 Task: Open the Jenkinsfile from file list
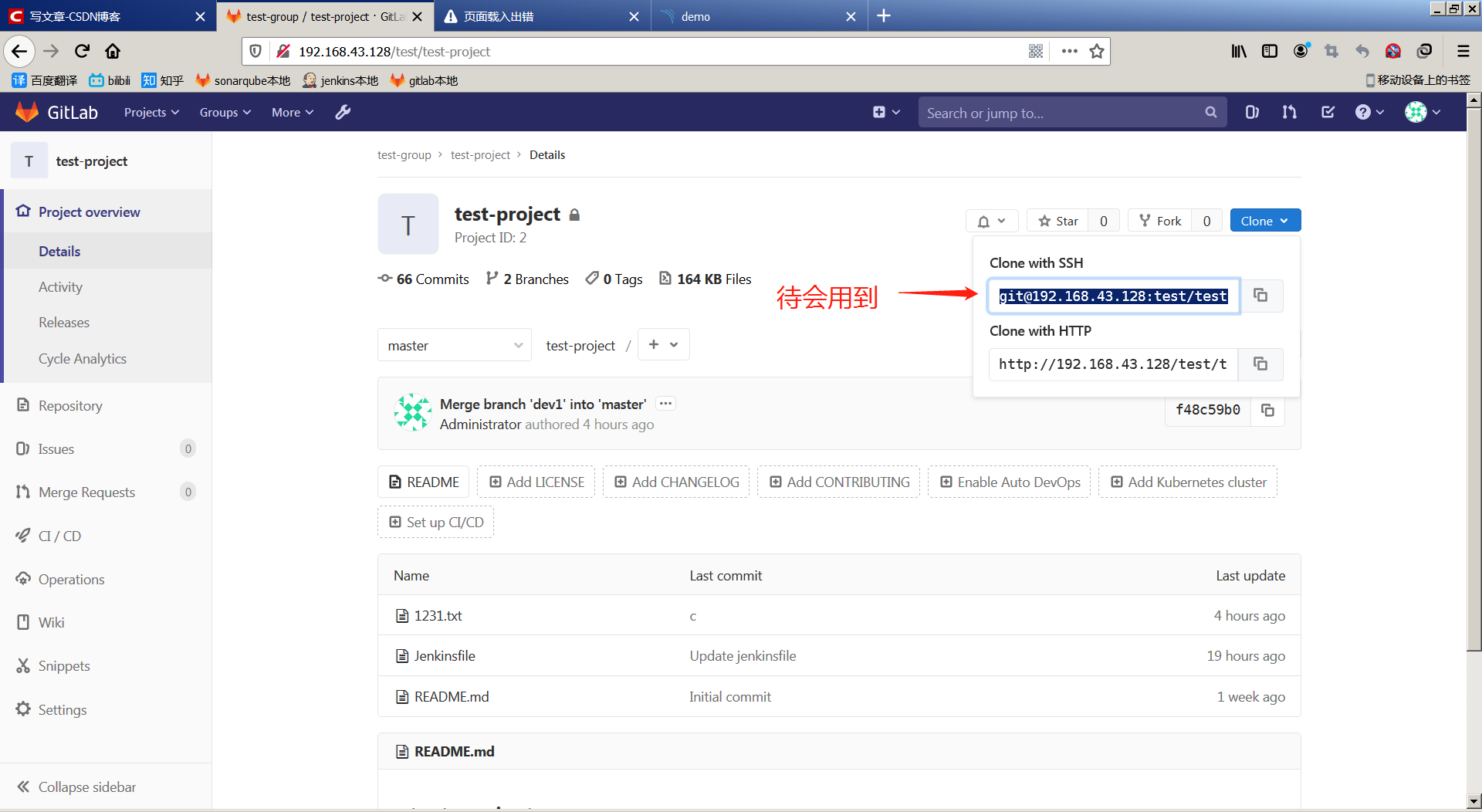(444, 655)
